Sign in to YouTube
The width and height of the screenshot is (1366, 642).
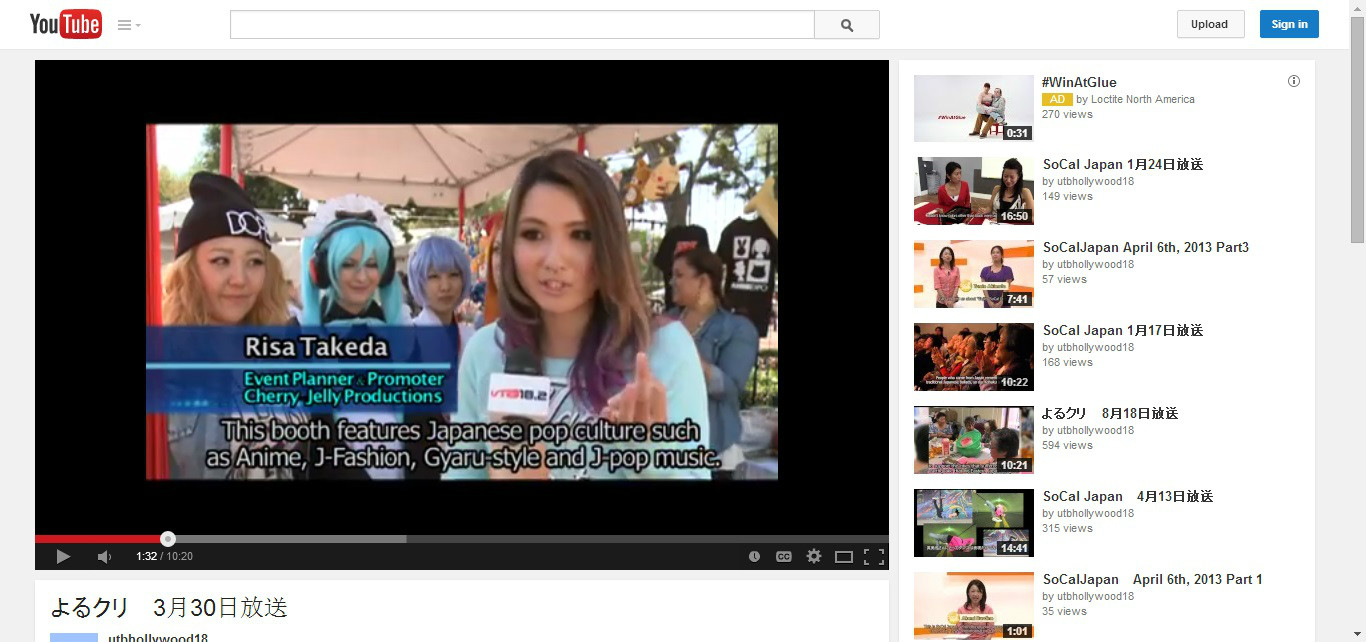point(1289,24)
